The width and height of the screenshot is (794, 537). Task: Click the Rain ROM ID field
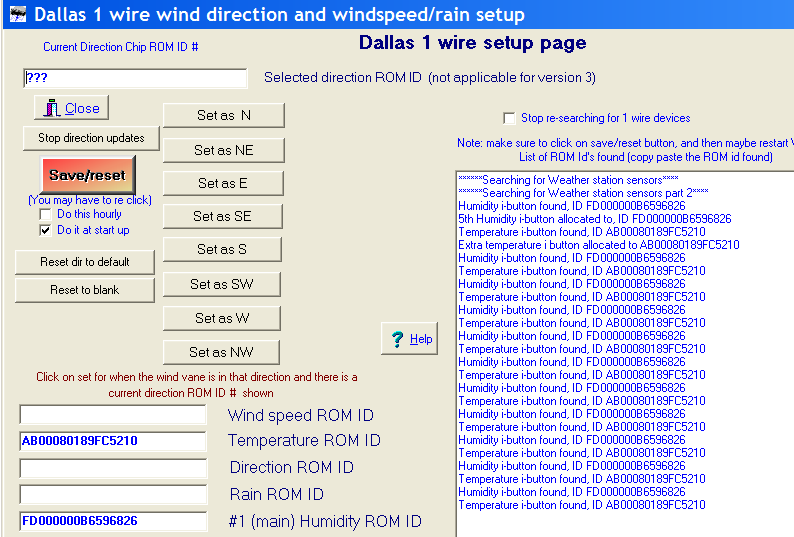[x=113, y=494]
